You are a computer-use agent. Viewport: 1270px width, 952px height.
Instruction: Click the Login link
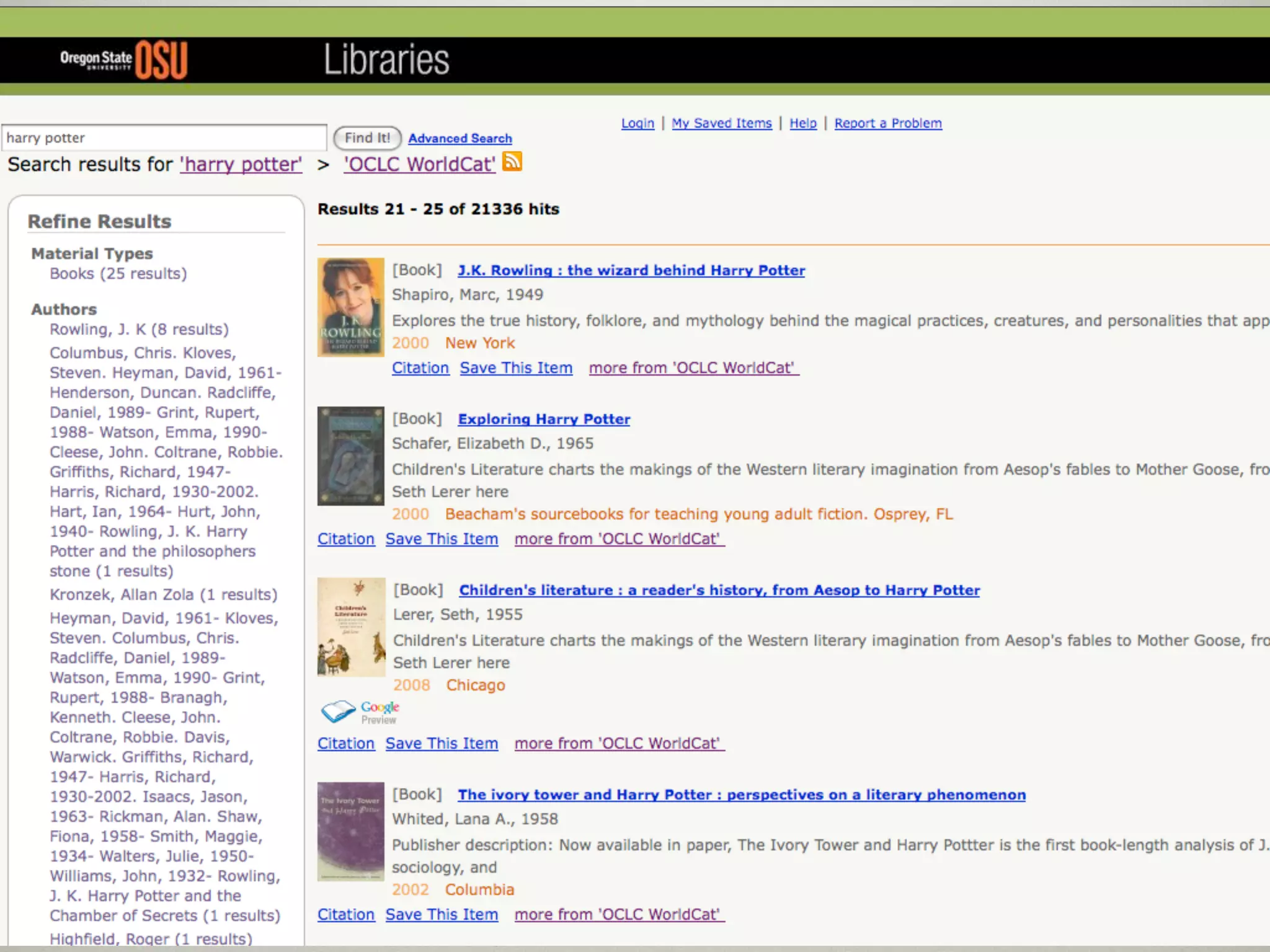pos(637,123)
